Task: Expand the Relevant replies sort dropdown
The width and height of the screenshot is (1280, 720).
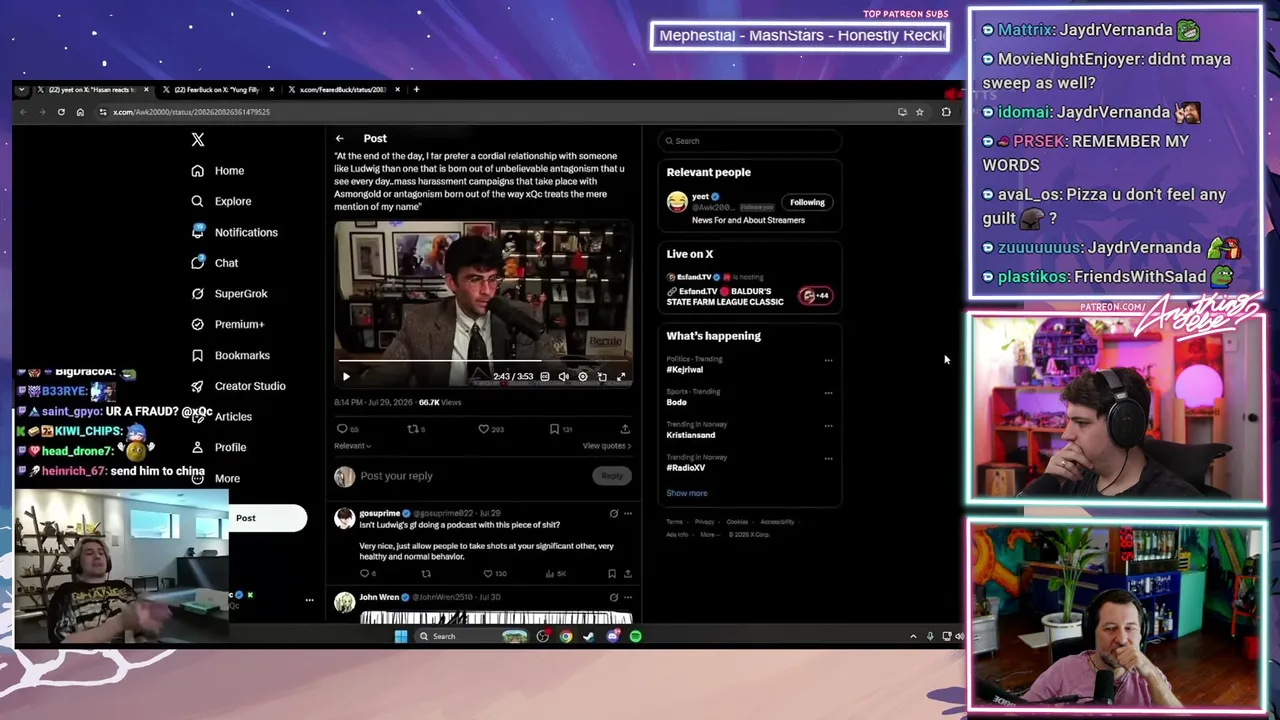Action: point(352,446)
